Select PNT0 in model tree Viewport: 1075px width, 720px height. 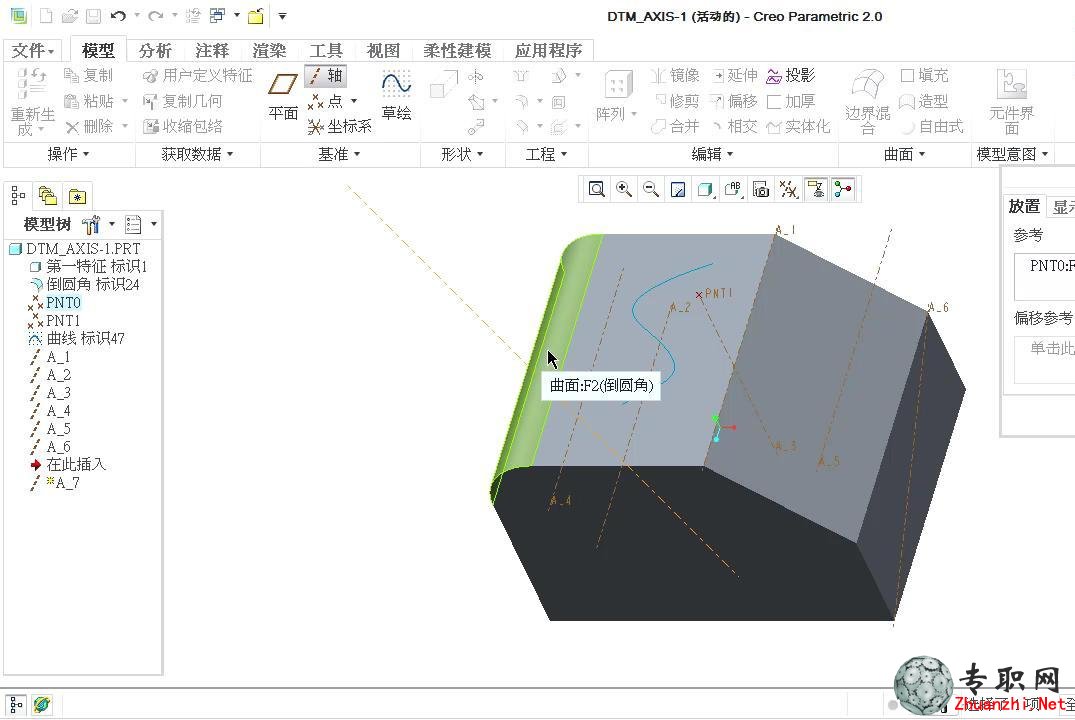(x=55, y=302)
